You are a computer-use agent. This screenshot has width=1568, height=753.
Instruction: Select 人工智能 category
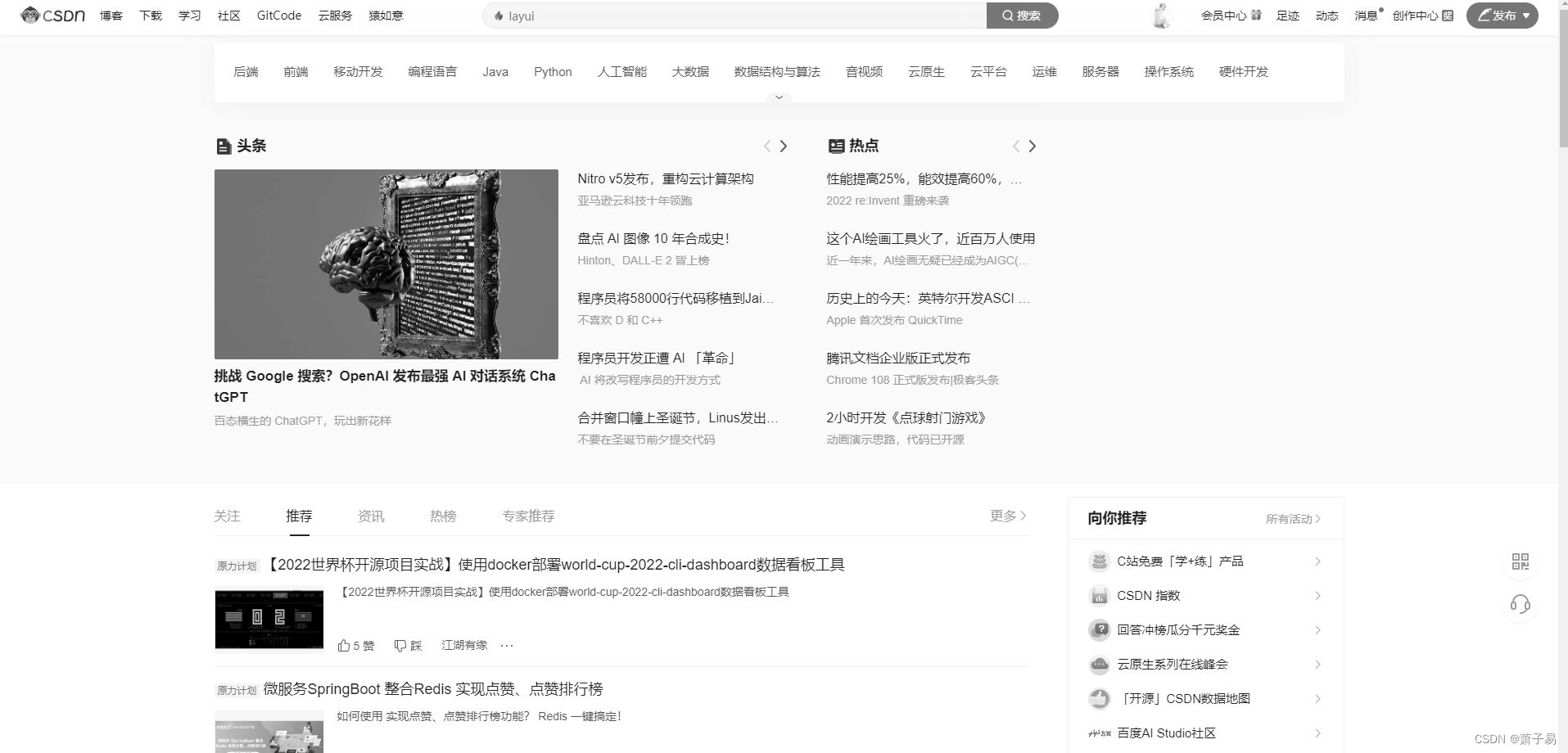622,72
